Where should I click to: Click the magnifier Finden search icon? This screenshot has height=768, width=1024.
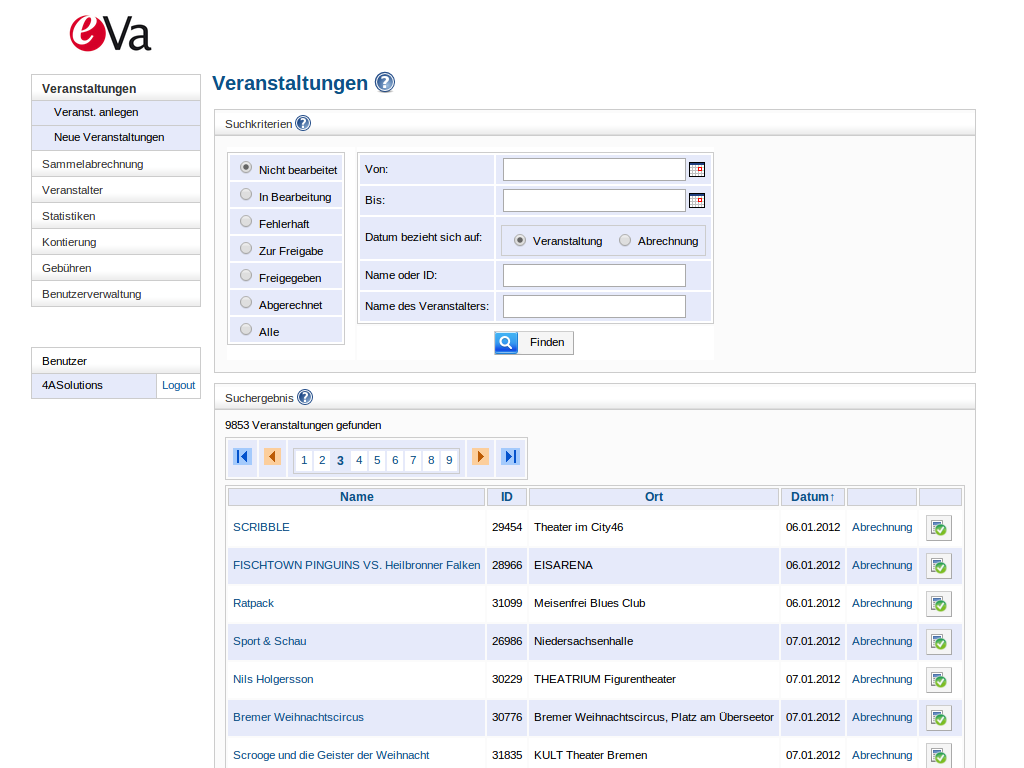(x=506, y=342)
